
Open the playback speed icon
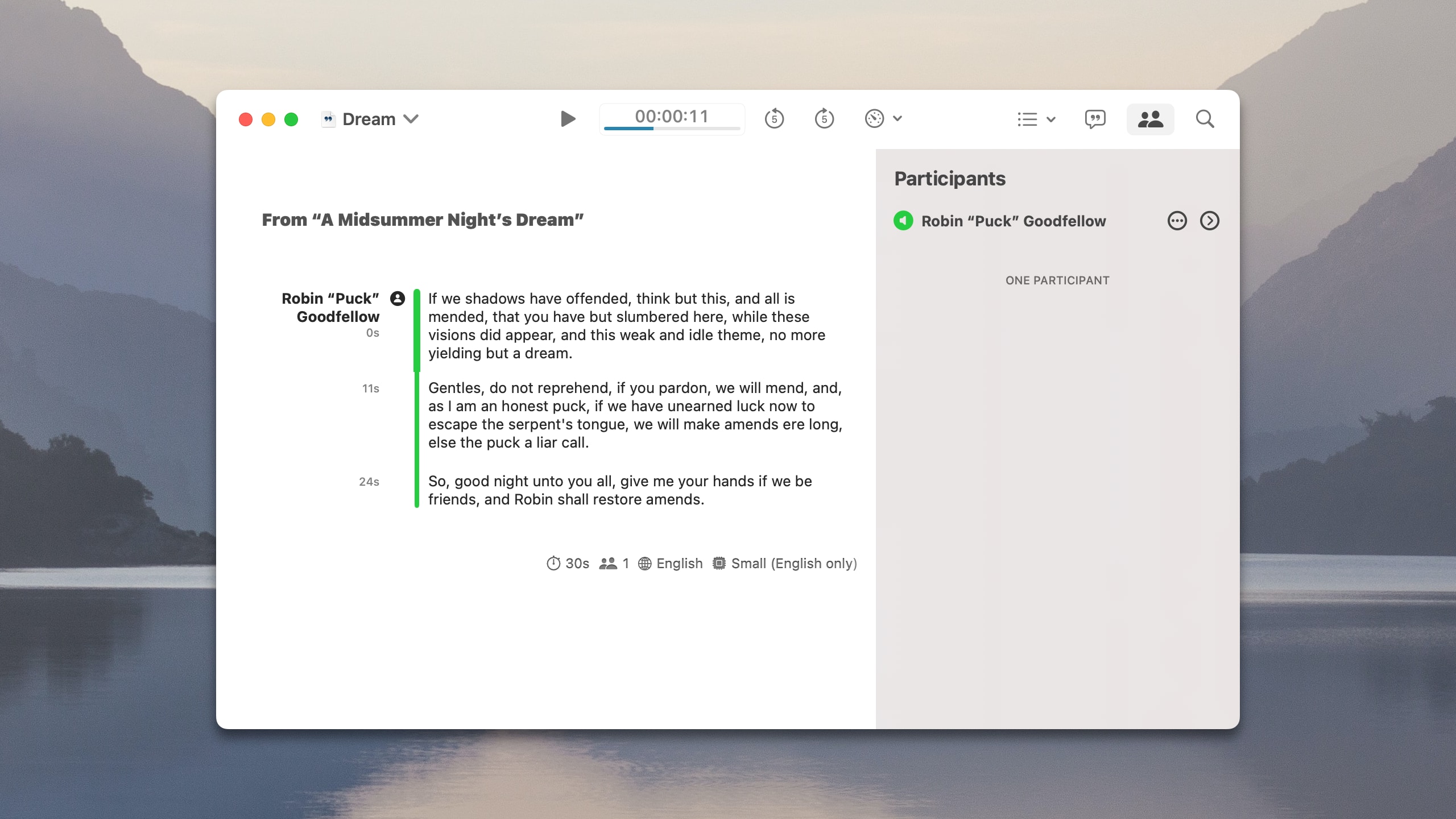click(874, 119)
